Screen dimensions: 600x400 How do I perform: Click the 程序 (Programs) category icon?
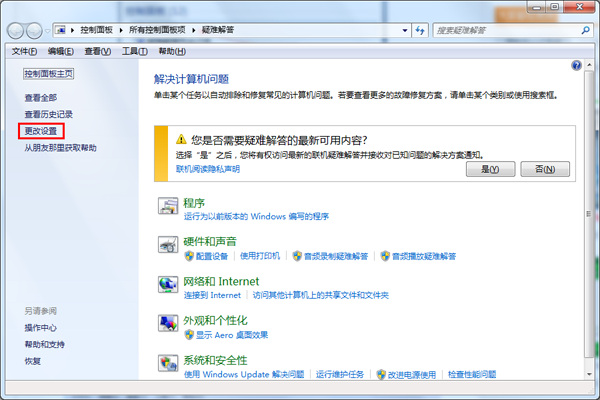[167, 207]
